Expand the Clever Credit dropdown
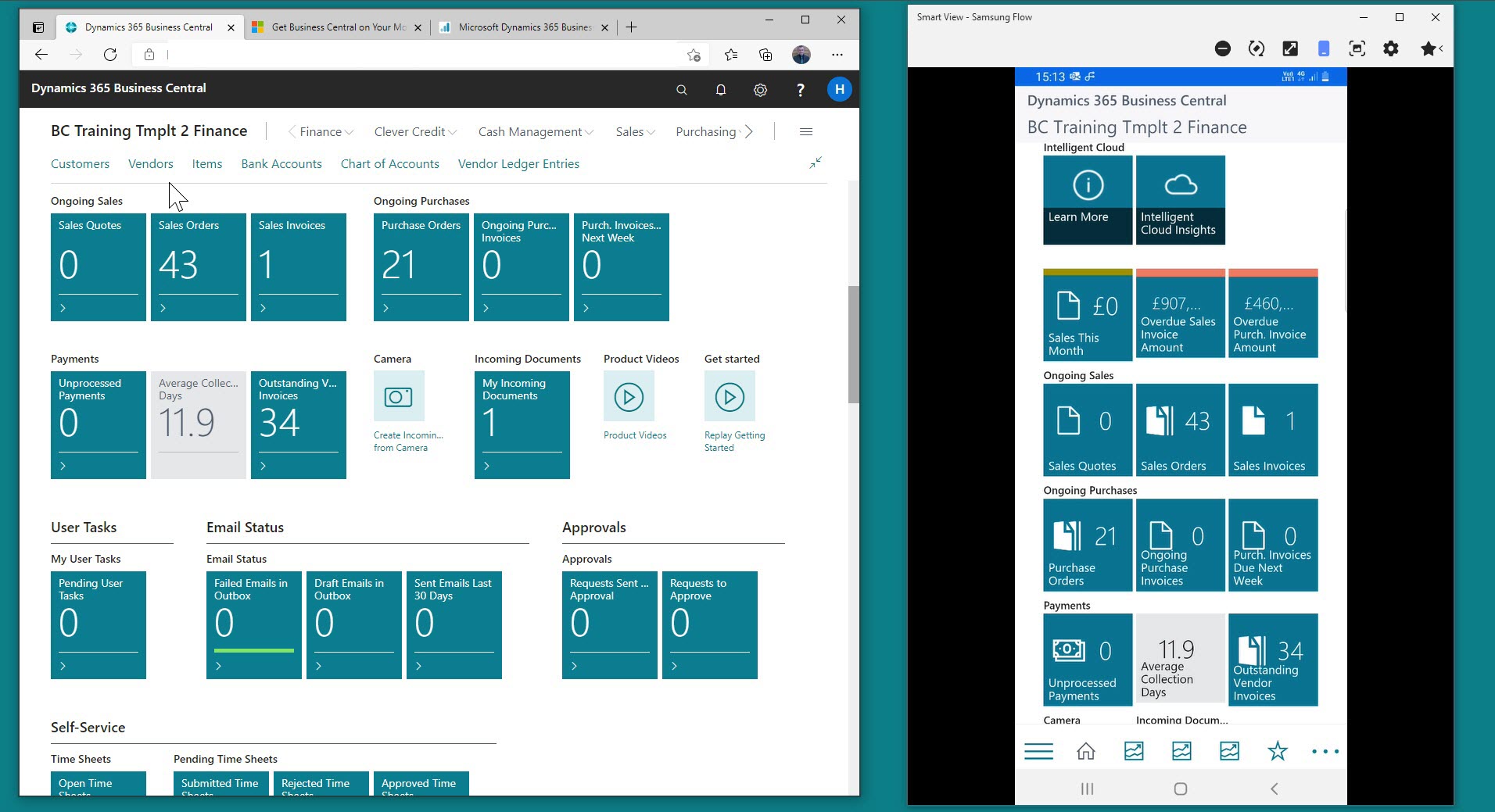The width and height of the screenshot is (1495, 812). coord(415,131)
